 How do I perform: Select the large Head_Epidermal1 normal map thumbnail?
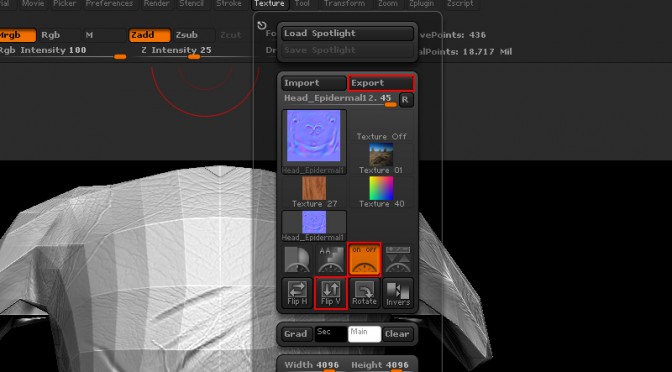coord(314,142)
